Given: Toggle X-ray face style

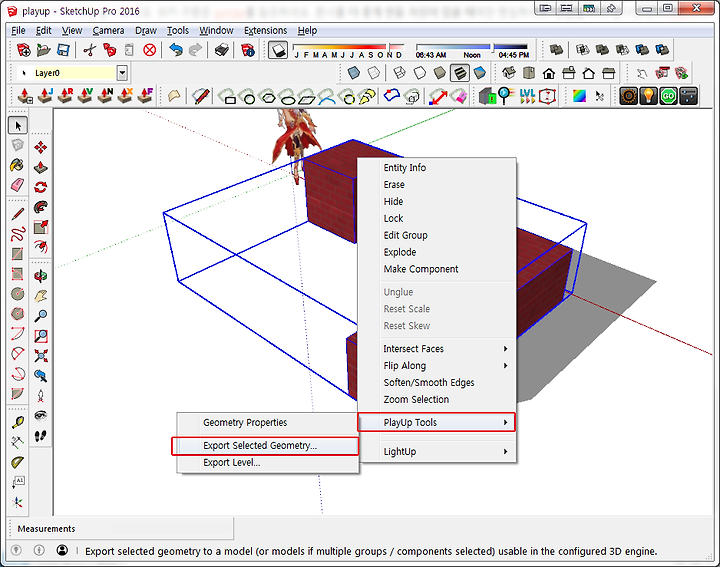Looking at the screenshot, I should click(354, 73).
